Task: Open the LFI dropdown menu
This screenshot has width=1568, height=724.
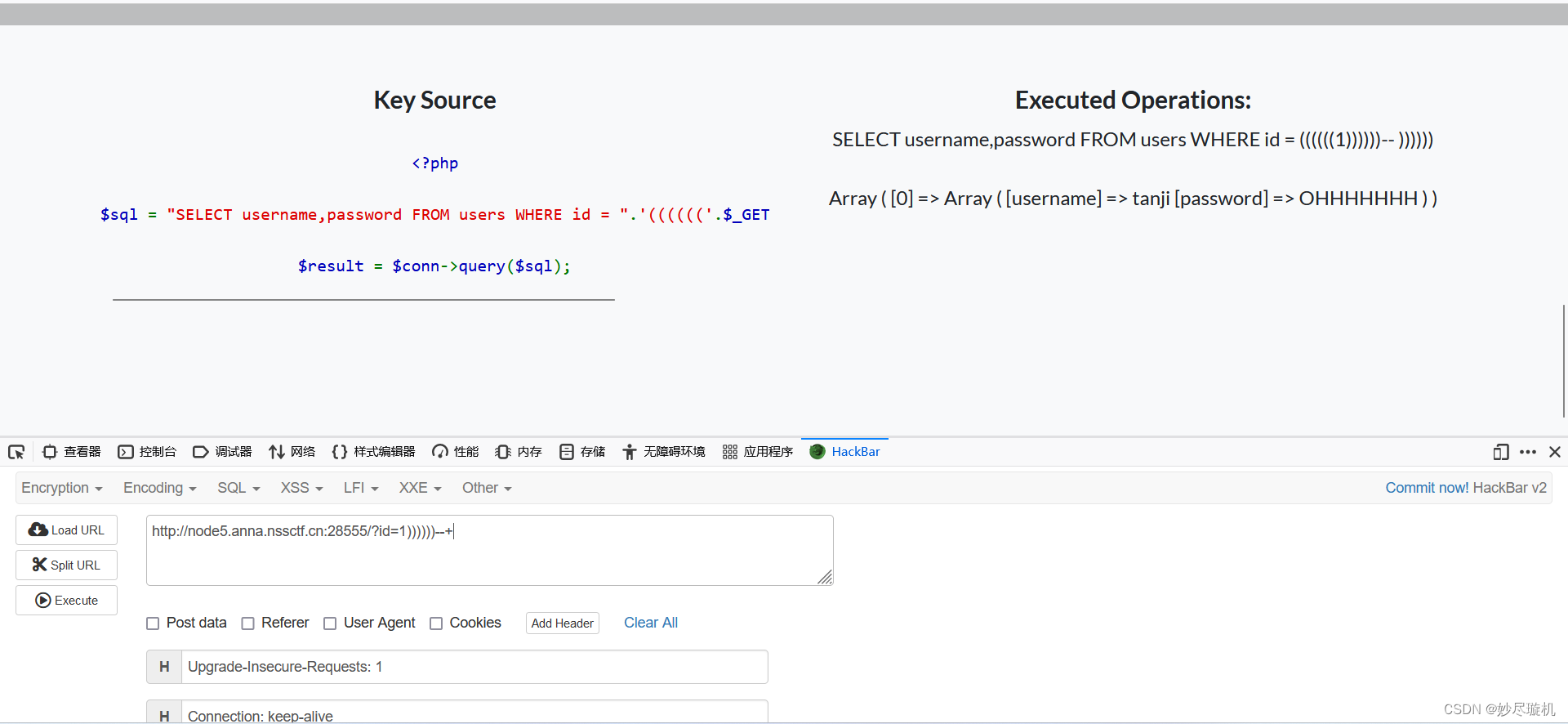Action: coord(361,488)
